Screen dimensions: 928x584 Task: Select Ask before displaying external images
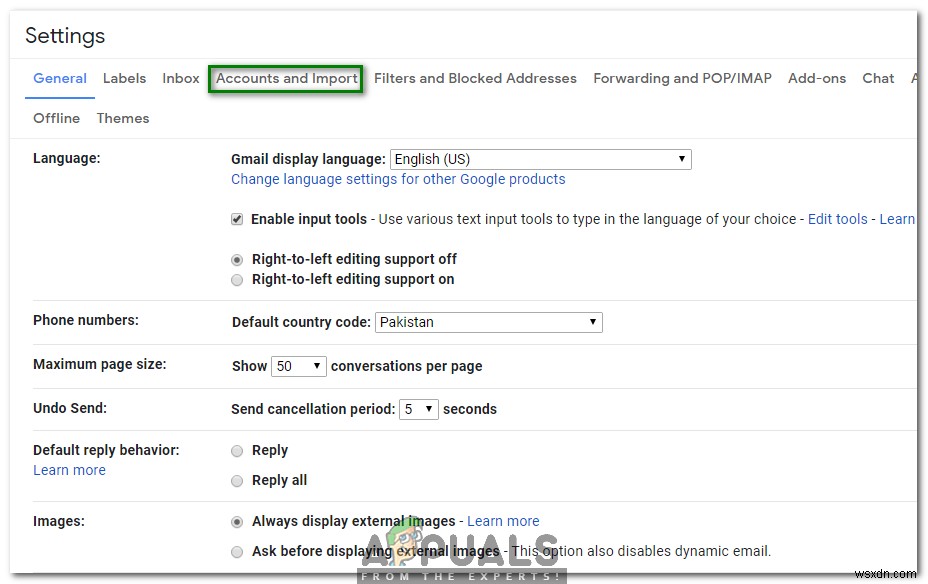coord(237,551)
